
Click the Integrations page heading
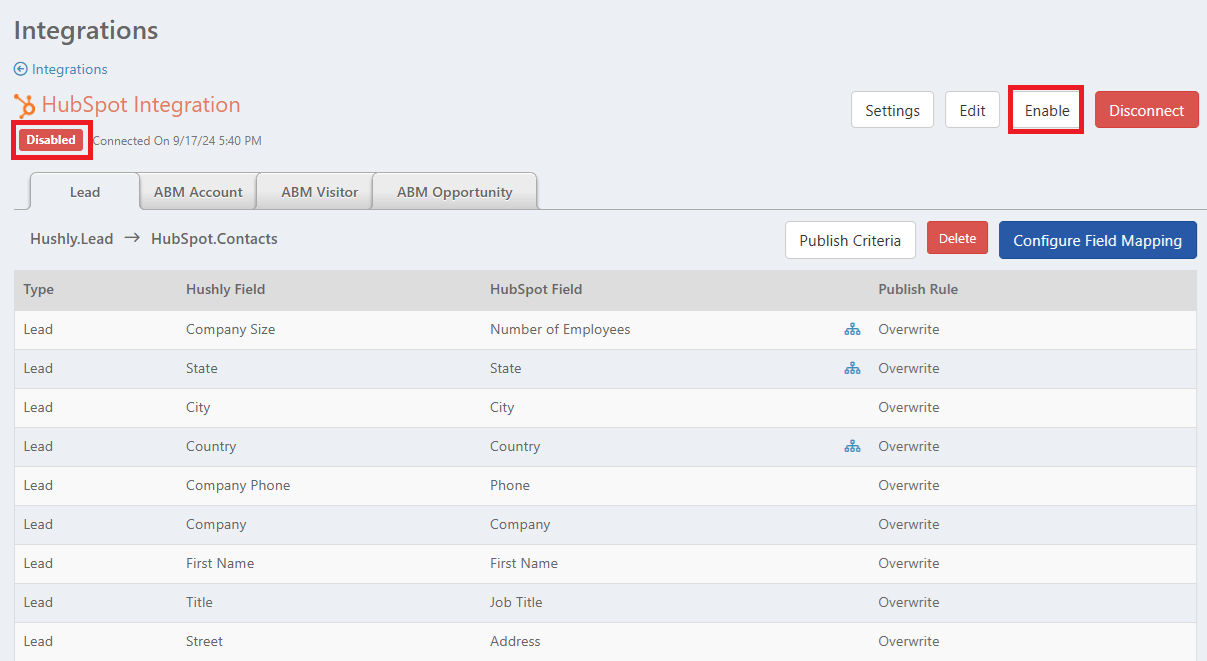pos(86,31)
